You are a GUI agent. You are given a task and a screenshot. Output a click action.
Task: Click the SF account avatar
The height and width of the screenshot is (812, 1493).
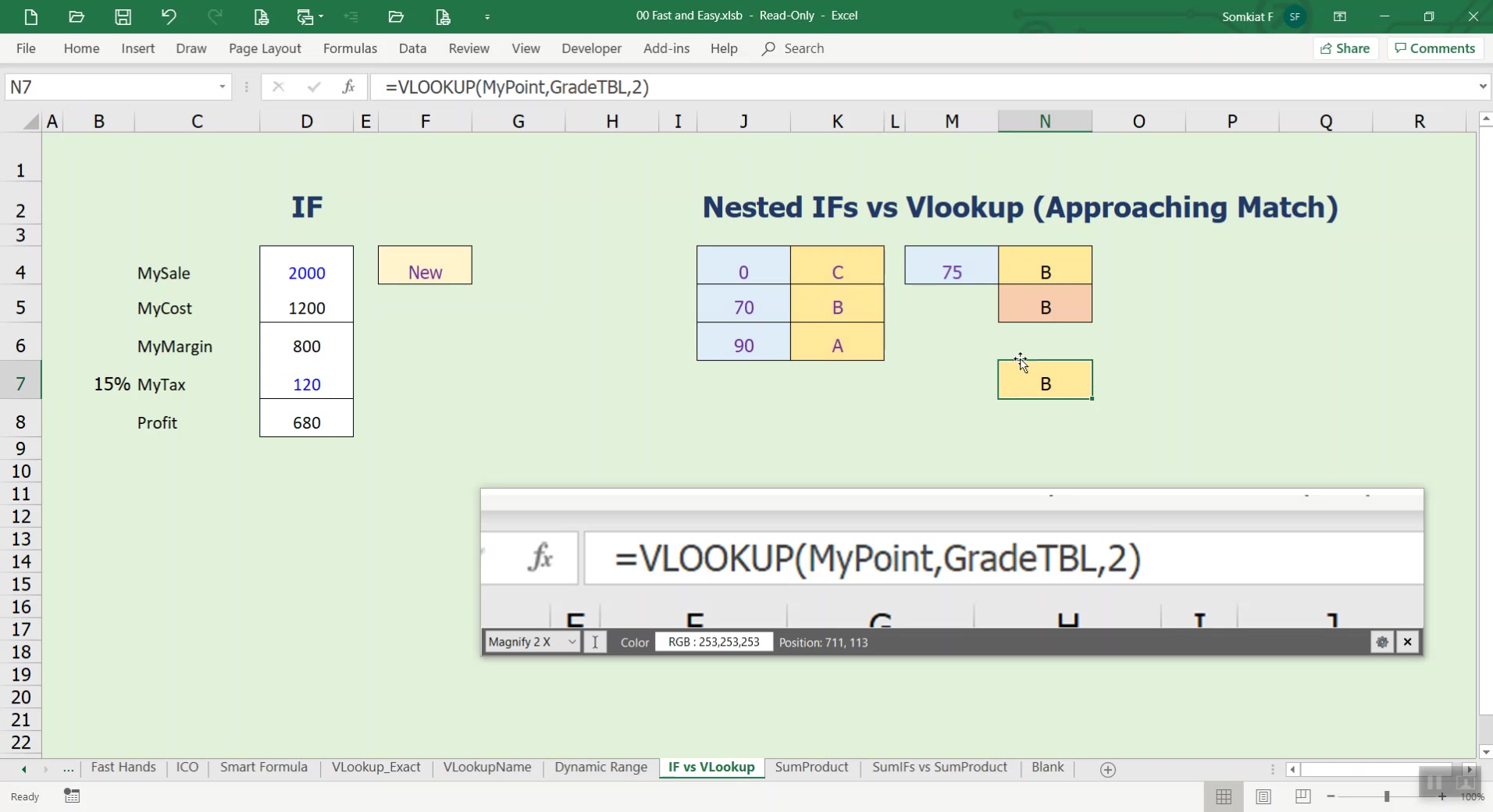tap(1295, 16)
